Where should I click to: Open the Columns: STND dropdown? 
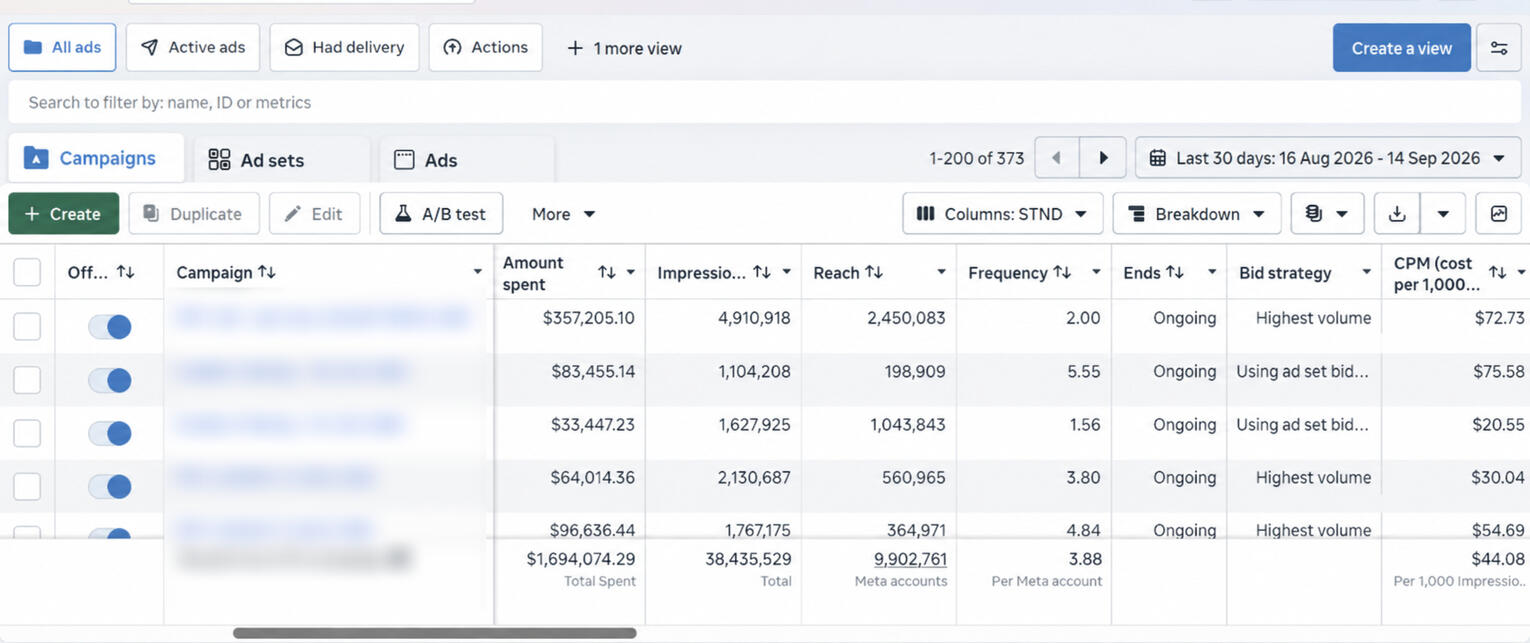coord(1002,214)
